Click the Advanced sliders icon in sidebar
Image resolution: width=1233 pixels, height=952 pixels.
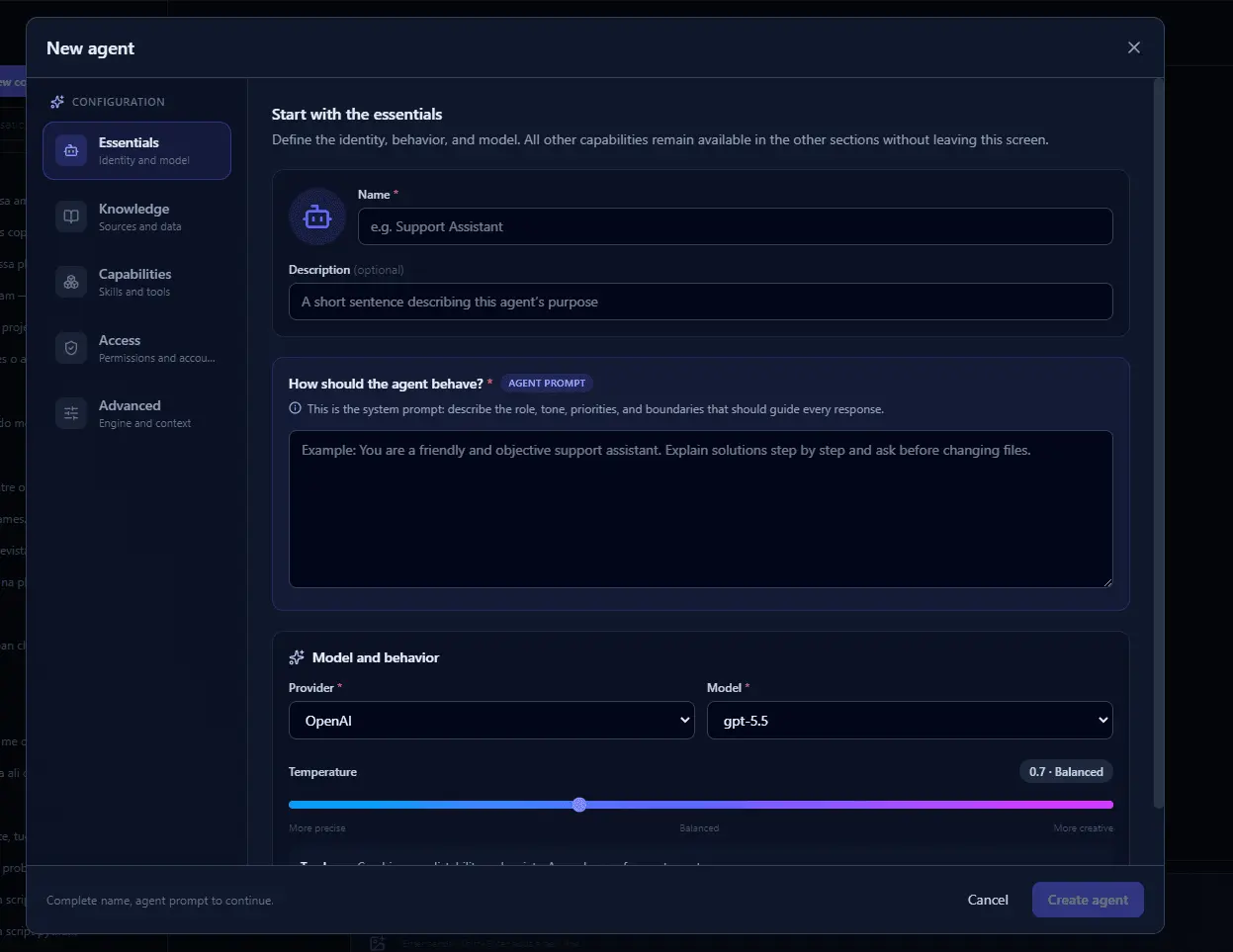[71, 413]
